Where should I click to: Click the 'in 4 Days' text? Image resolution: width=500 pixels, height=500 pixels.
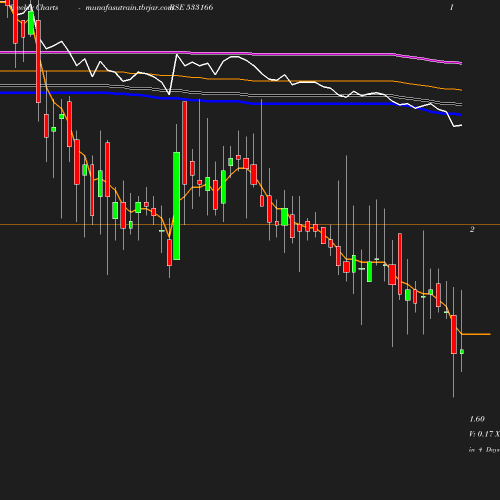point(484,450)
